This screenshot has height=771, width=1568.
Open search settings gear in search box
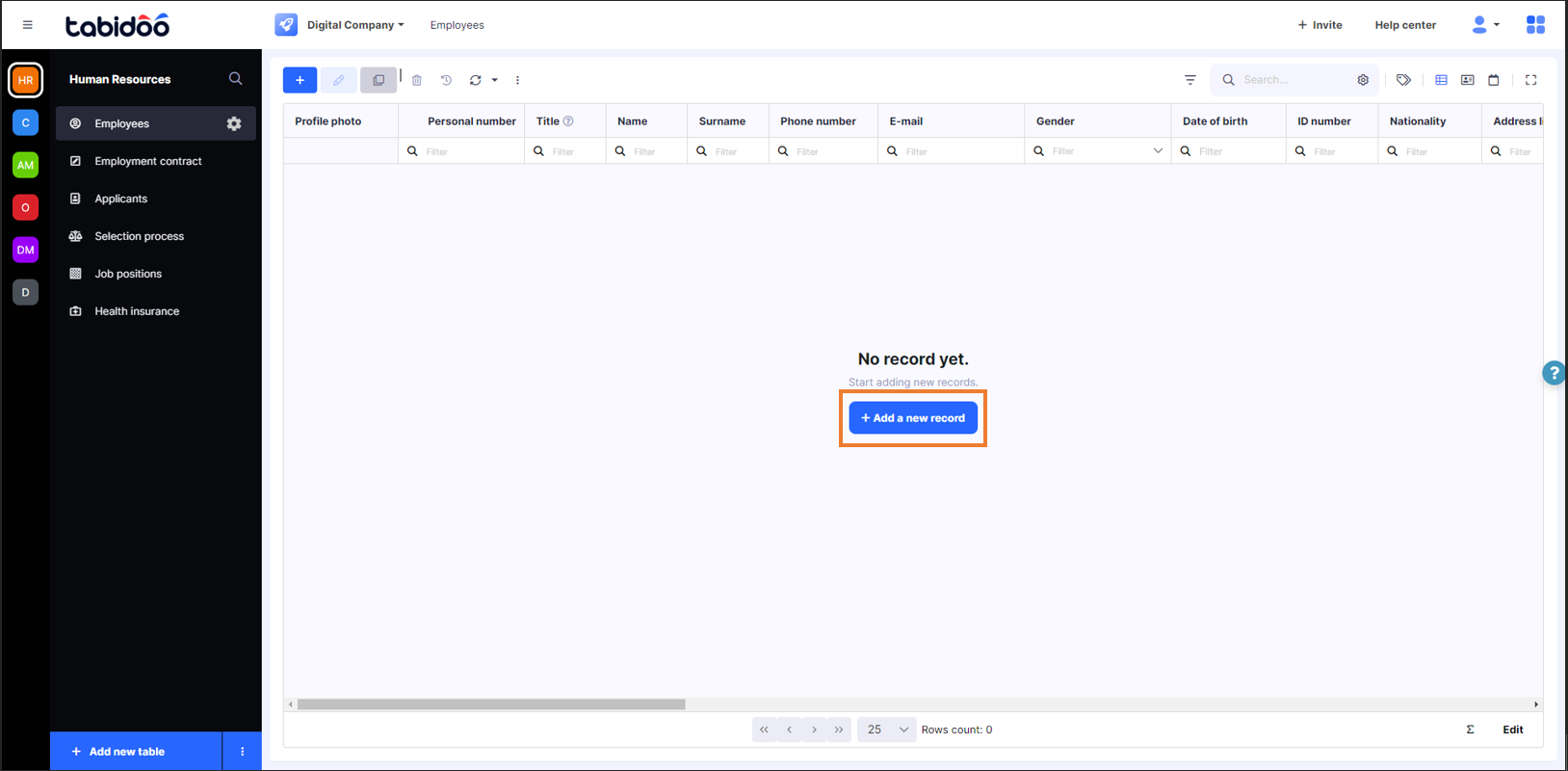[1363, 80]
